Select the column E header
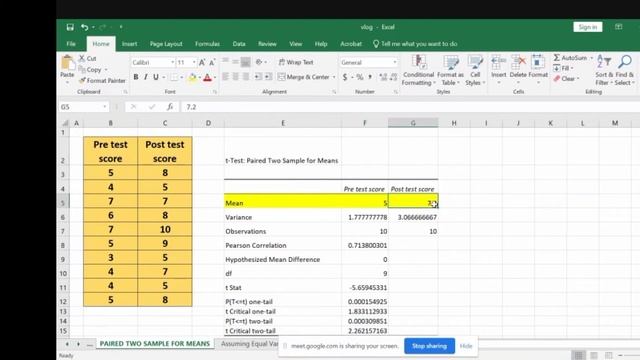Viewport: 640px width, 360px height. point(283,123)
